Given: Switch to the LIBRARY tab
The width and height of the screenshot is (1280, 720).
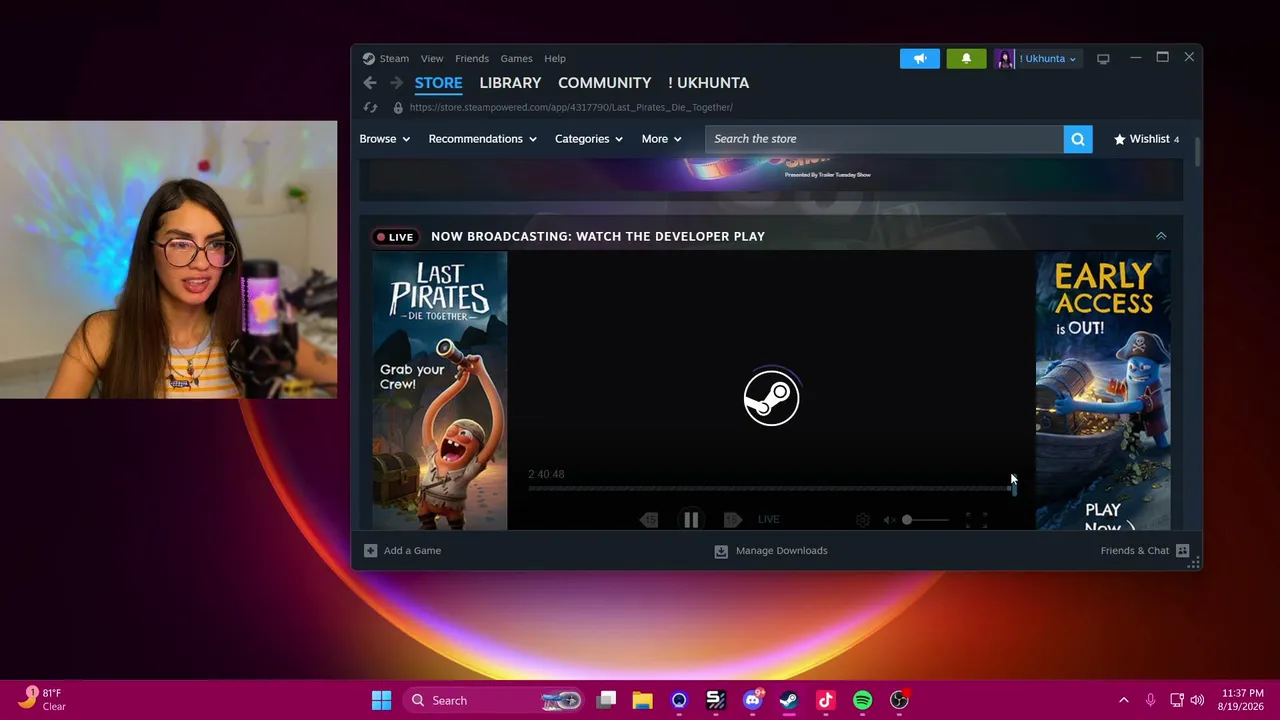Looking at the screenshot, I should (x=510, y=83).
